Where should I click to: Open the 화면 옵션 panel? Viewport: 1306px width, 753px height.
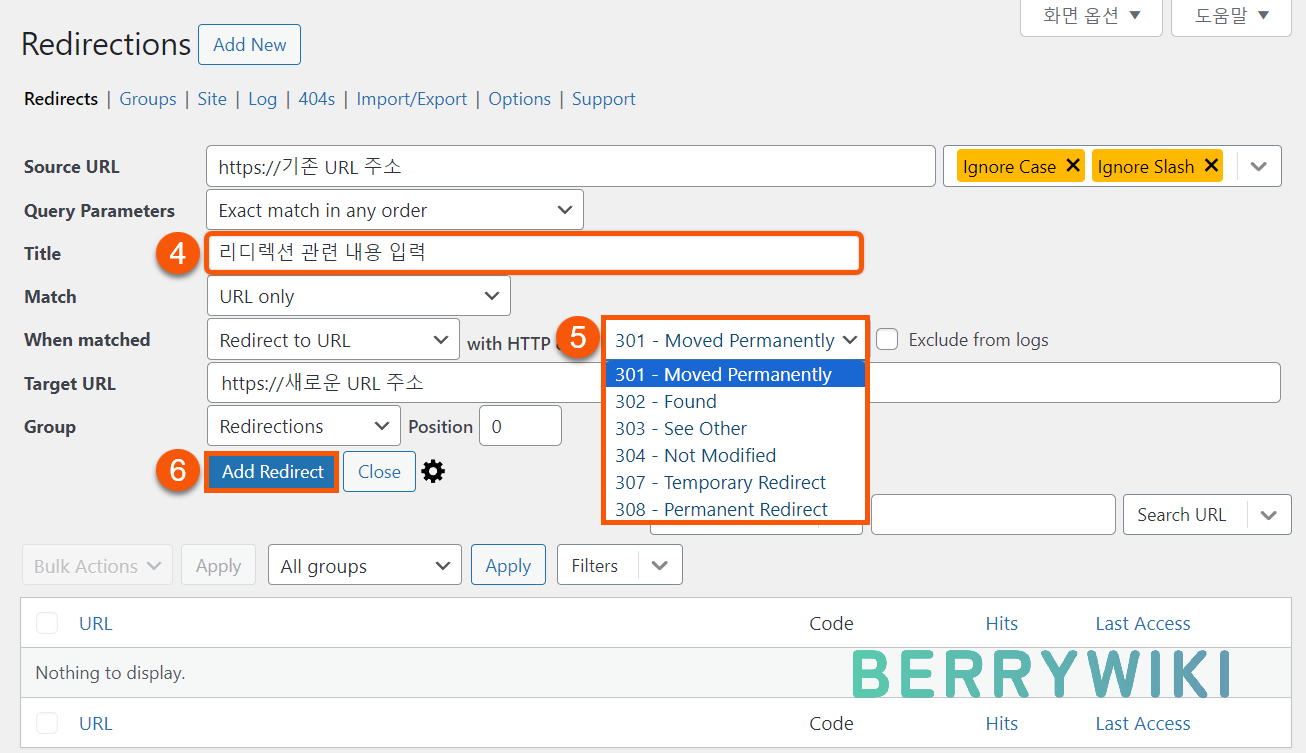pyautogui.click(x=1091, y=16)
